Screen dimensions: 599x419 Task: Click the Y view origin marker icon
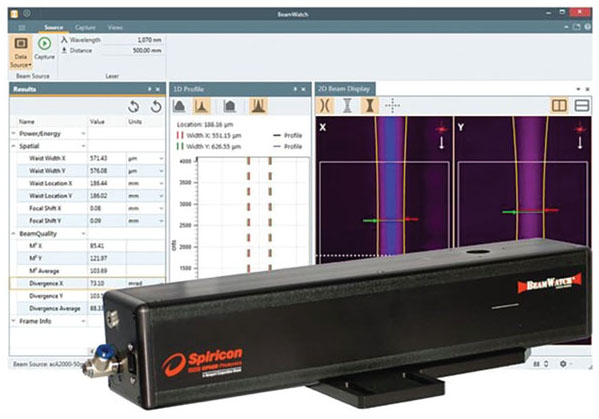pyautogui.click(x=580, y=128)
